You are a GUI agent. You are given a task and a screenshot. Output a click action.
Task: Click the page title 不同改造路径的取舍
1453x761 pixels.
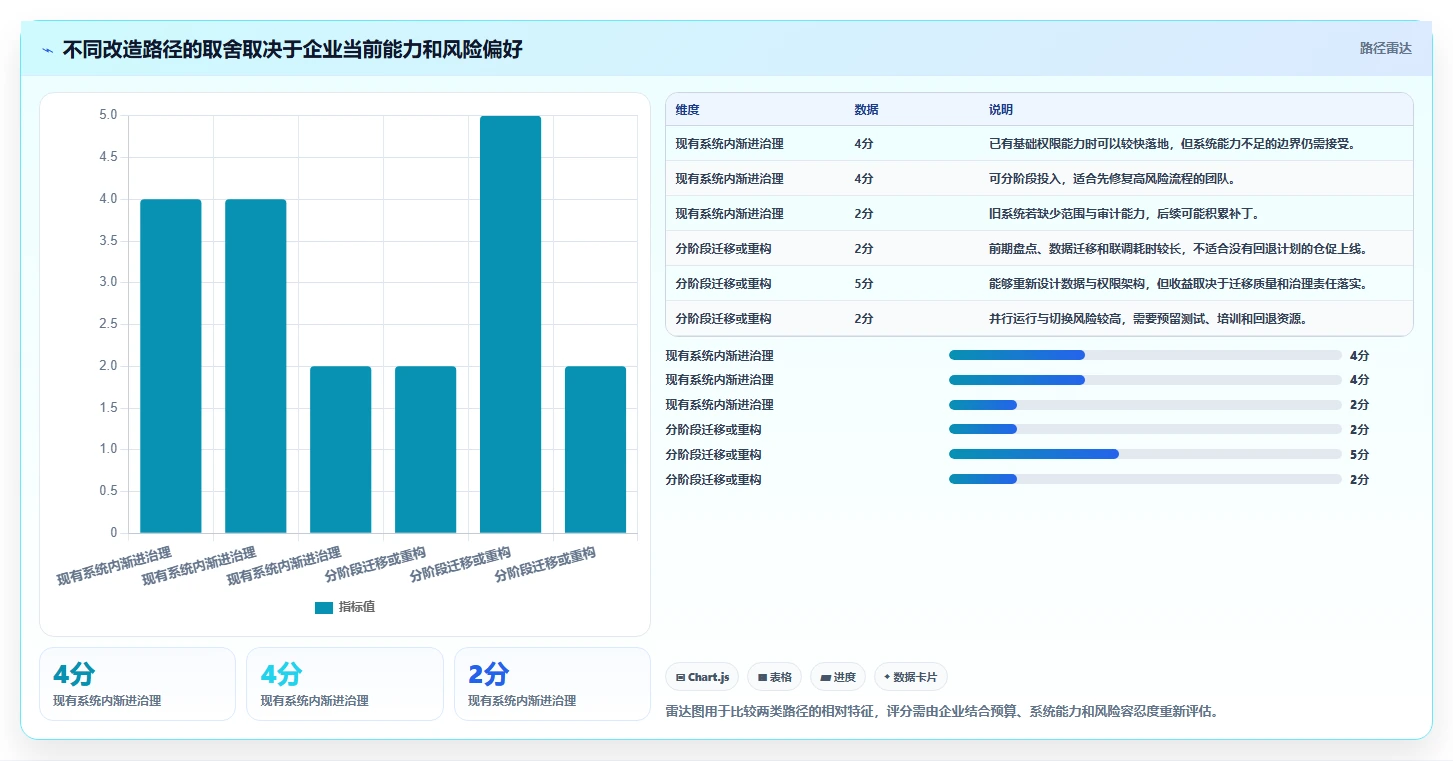(292, 50)
